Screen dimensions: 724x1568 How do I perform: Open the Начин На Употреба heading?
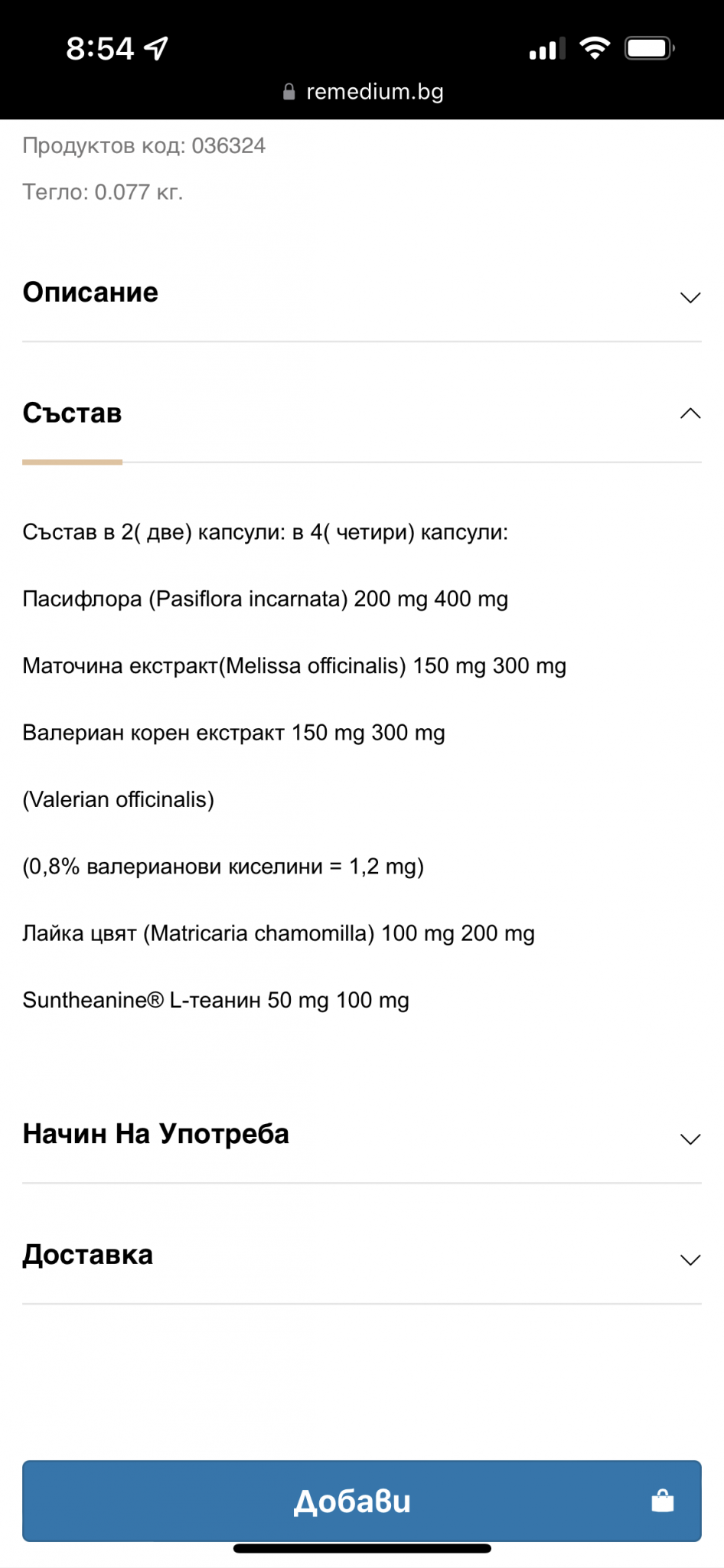pos(155,1134)
